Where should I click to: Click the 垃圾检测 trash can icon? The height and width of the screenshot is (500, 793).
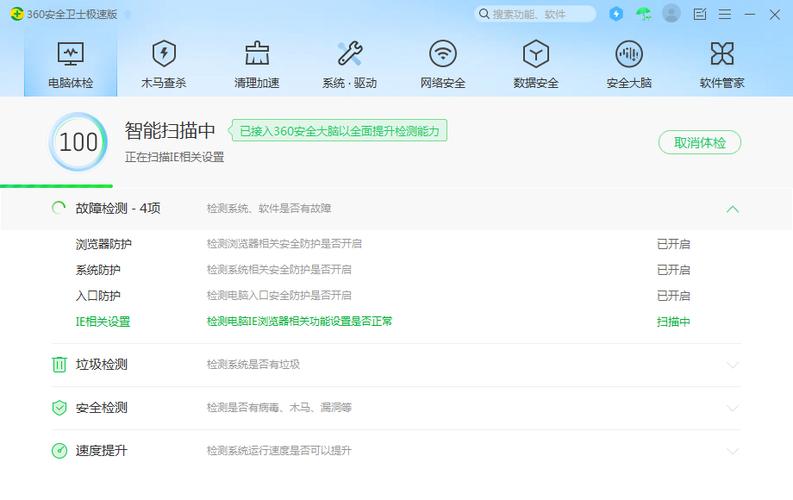pos(59,364)
